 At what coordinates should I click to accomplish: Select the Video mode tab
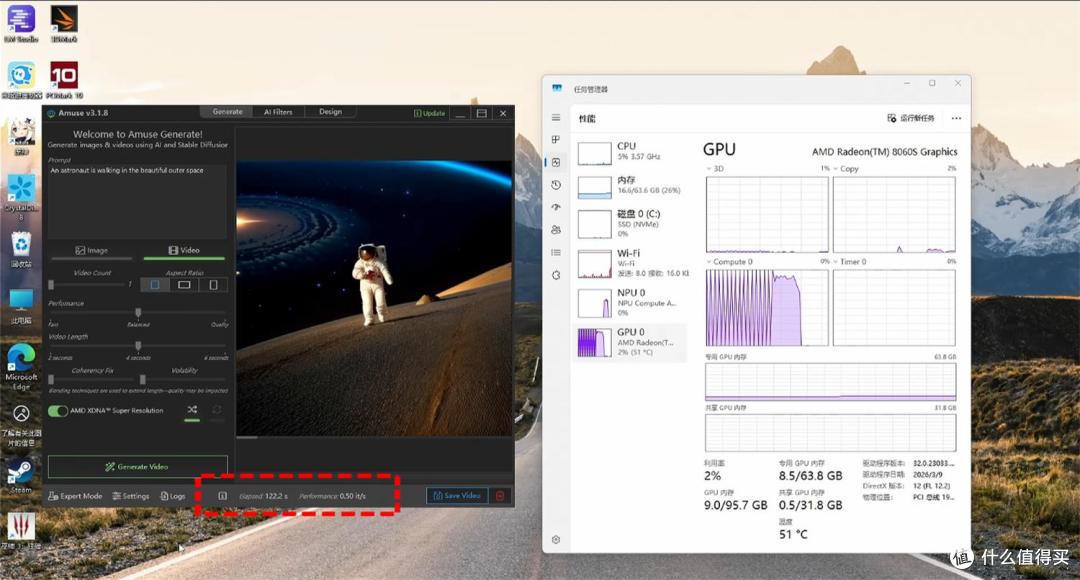tap(184, 251)
